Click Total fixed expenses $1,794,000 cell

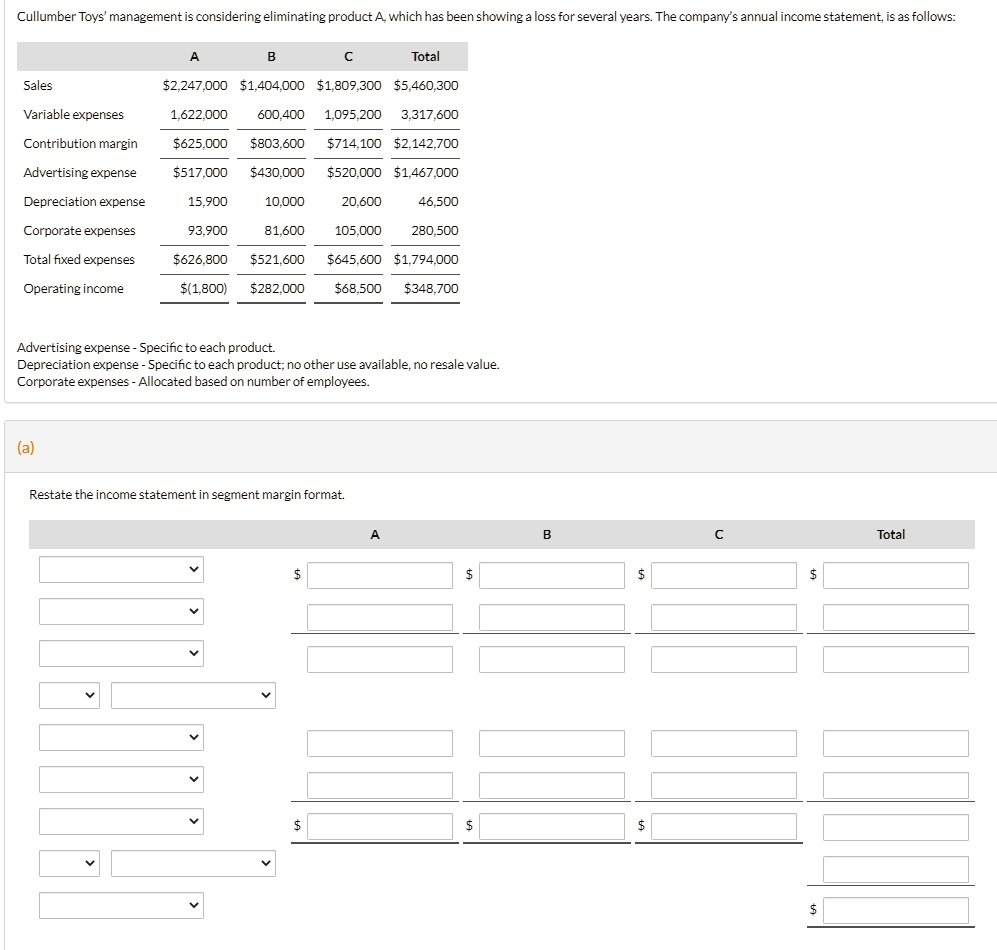pos(426,259)
